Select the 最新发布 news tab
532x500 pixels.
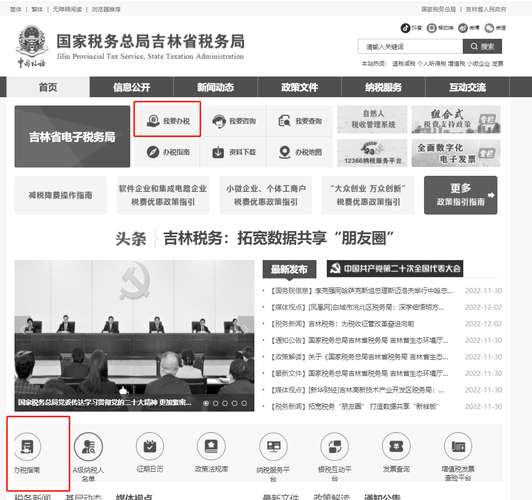tap(289, 269)
